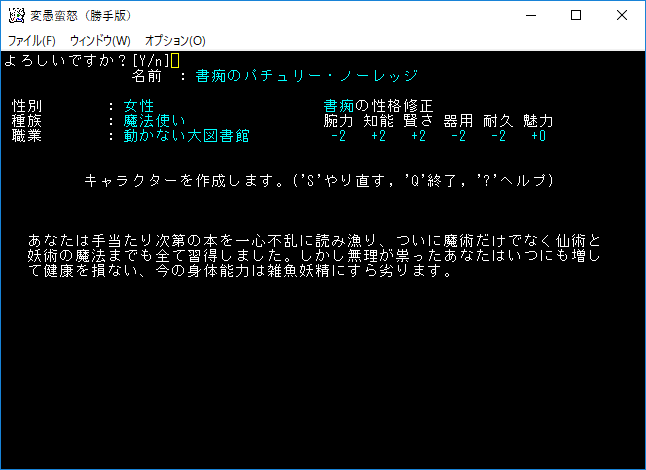Click the yellow cursor after the [Y/n] prompt
The image size is (646, 470).
[176, 61]
